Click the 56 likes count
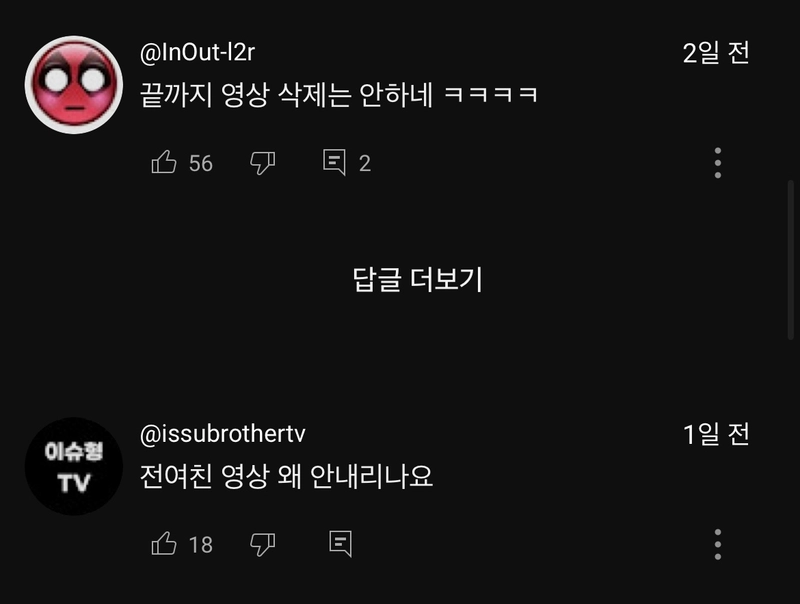Viewport: 800px width, 604px height. pyautogui.click(x=201, y=163)
